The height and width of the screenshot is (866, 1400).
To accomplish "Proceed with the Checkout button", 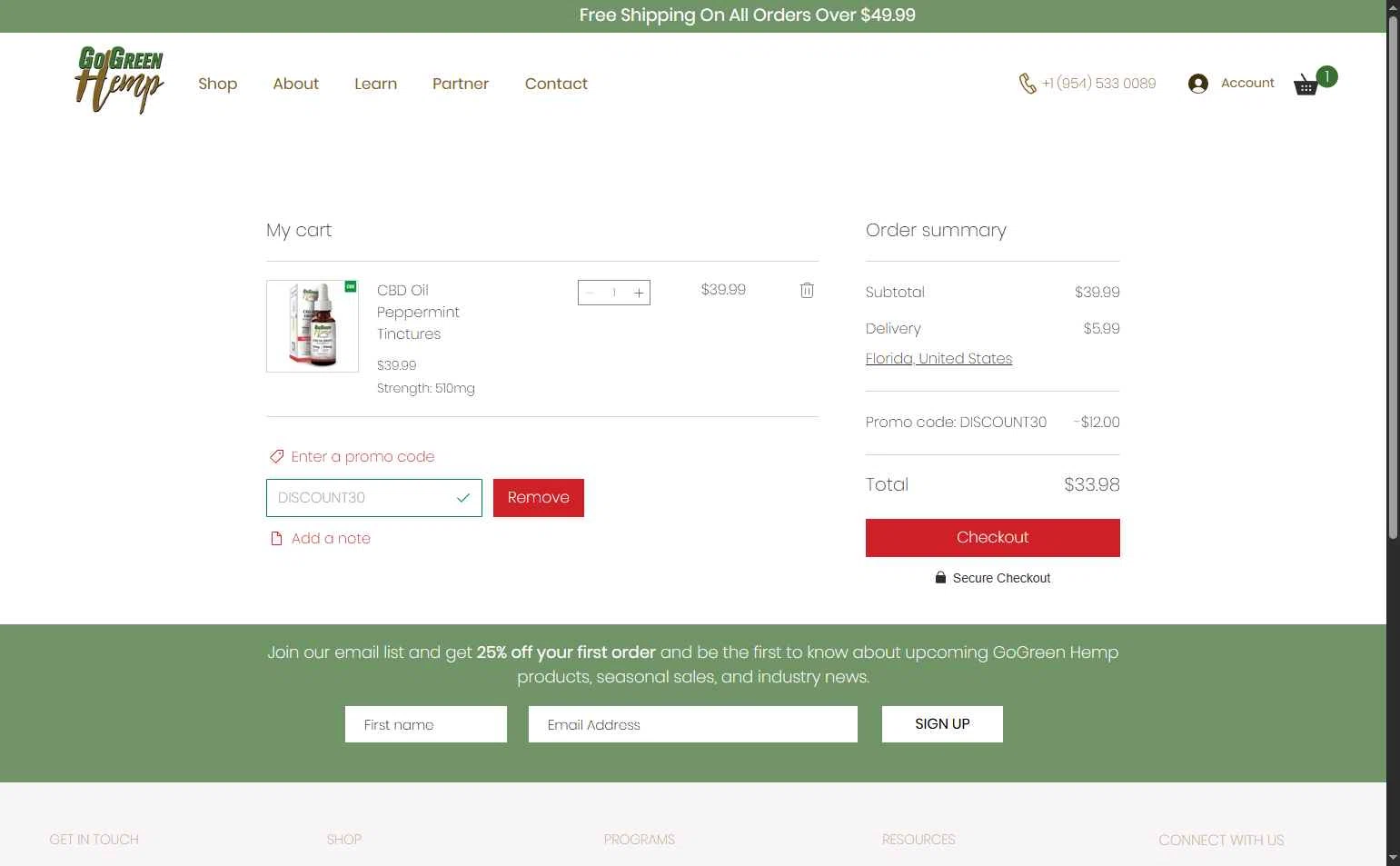I will [x=993, y=538].
